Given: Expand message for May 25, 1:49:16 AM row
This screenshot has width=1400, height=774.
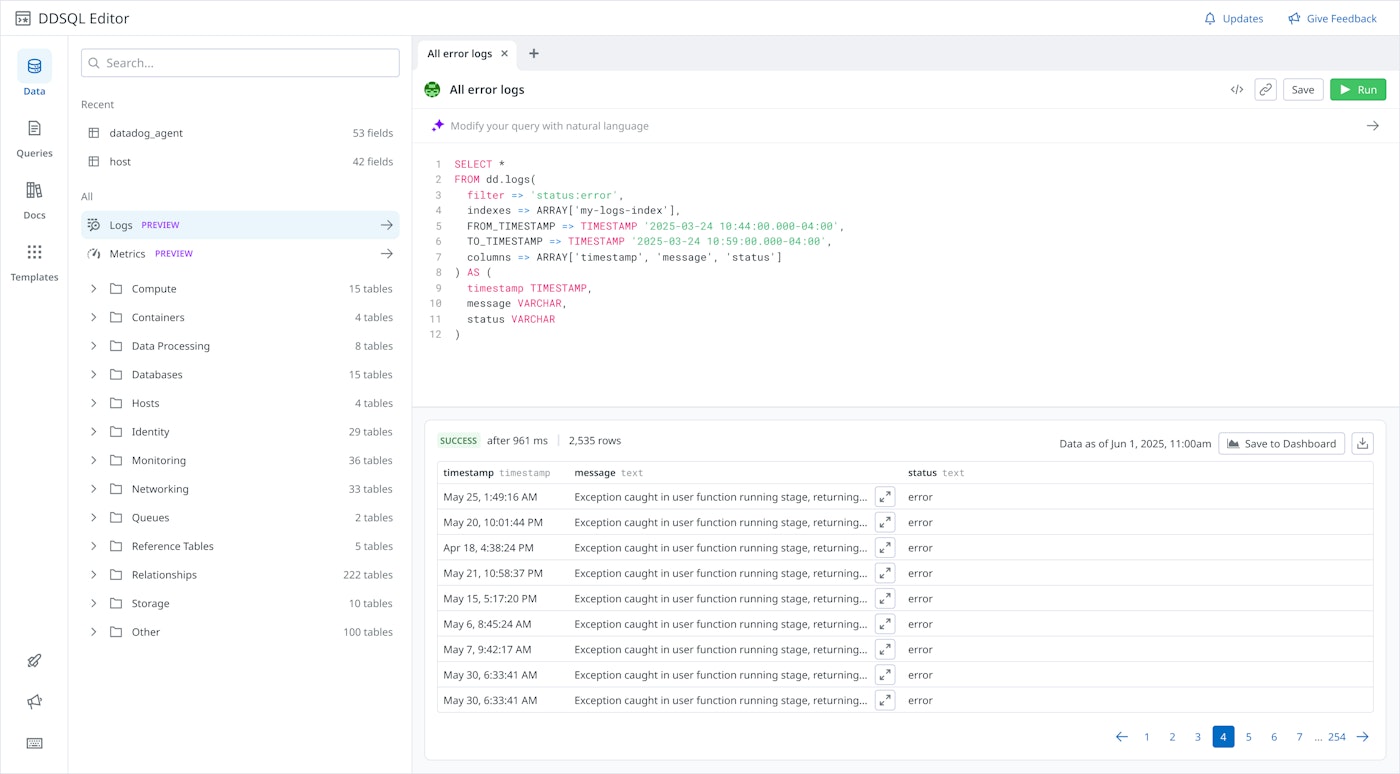Looking at the screenshot, I should pos(885,497).
